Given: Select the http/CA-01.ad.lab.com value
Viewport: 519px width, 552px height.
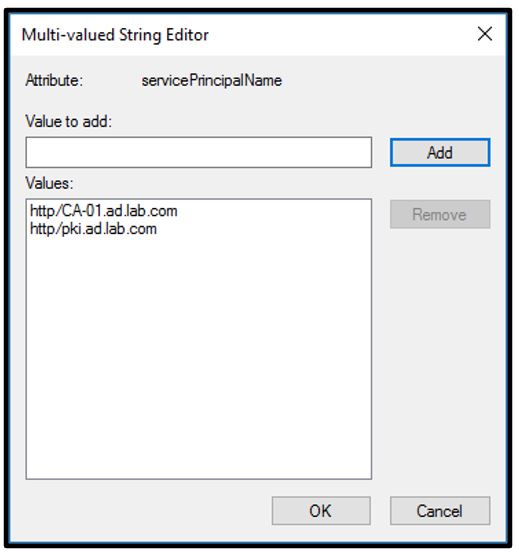Looking at the screenshot, I should click(x=104, y=211).
